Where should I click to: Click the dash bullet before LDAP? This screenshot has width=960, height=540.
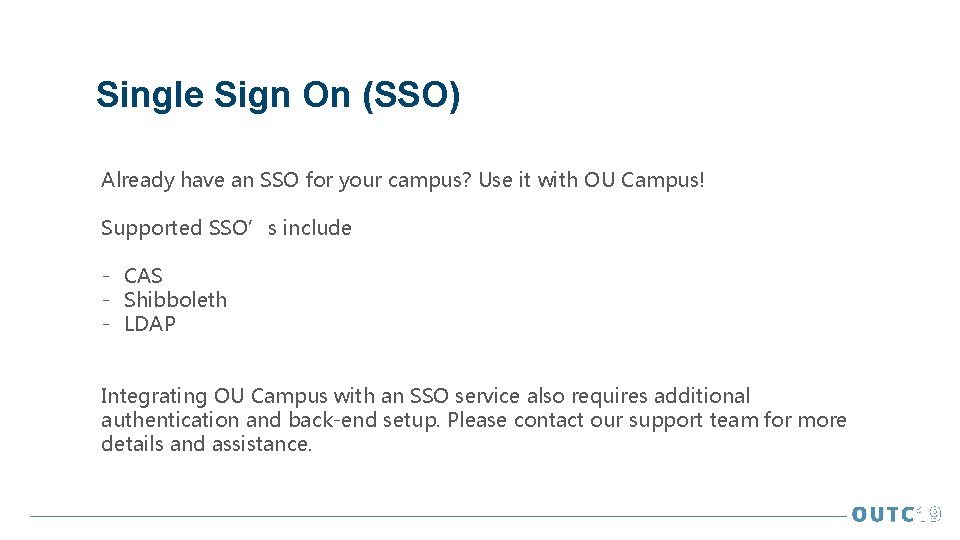pos(105,324)
